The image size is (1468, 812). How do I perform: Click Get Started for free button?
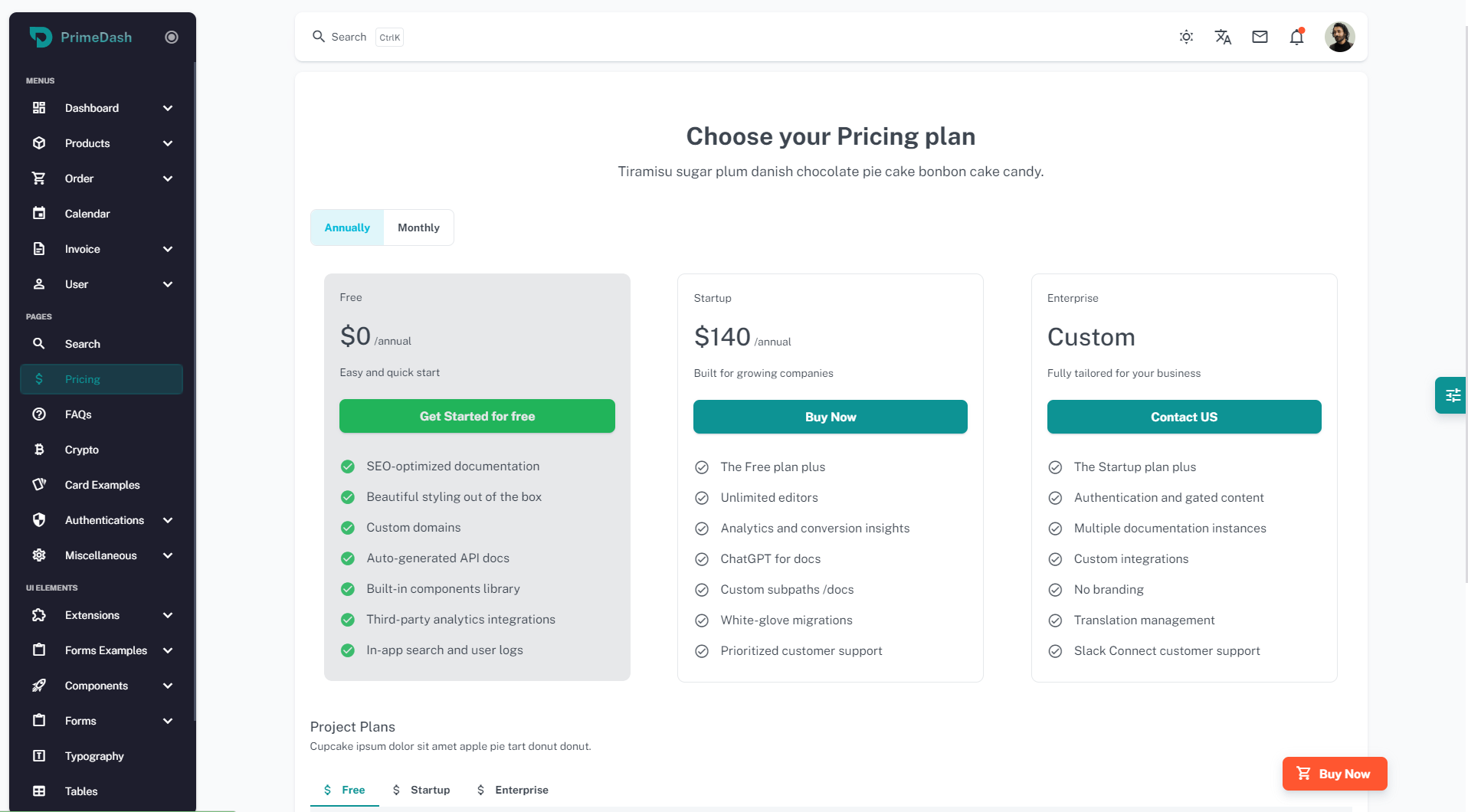pos(477,416)
